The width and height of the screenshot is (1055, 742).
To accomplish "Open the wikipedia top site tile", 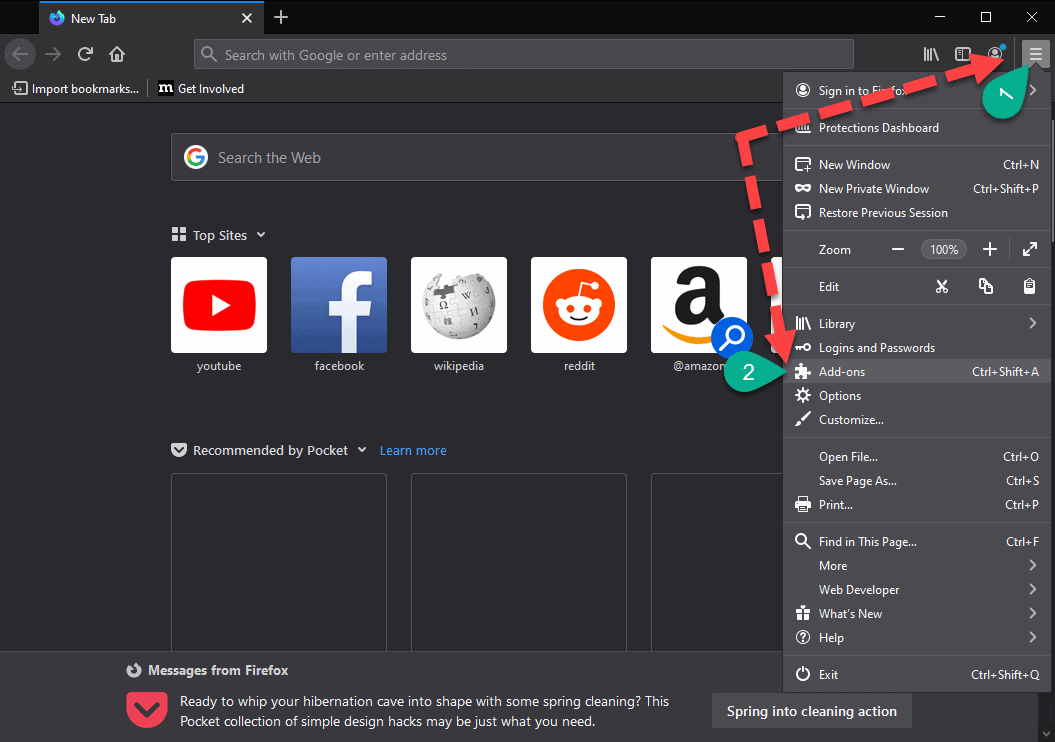I will tap(459, 305).
